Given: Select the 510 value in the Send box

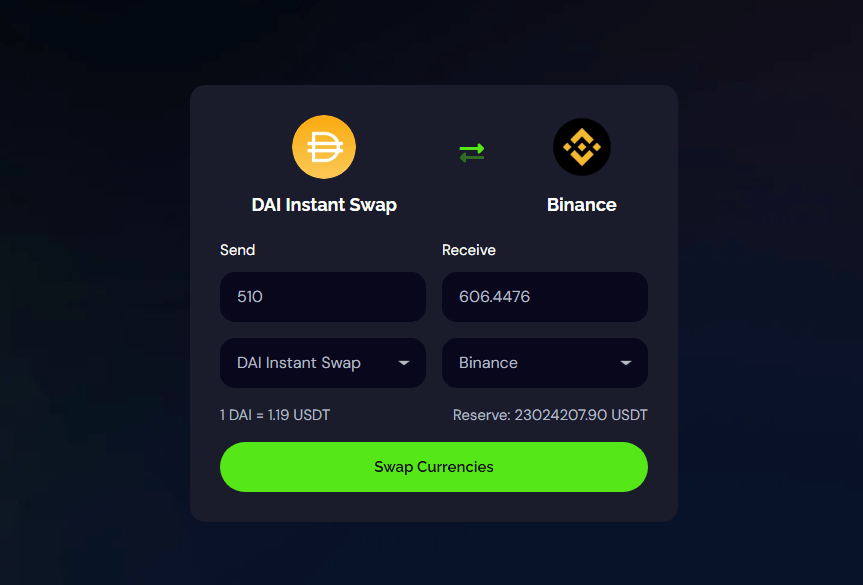Looking at the screenshot, I should click(250, 297).
